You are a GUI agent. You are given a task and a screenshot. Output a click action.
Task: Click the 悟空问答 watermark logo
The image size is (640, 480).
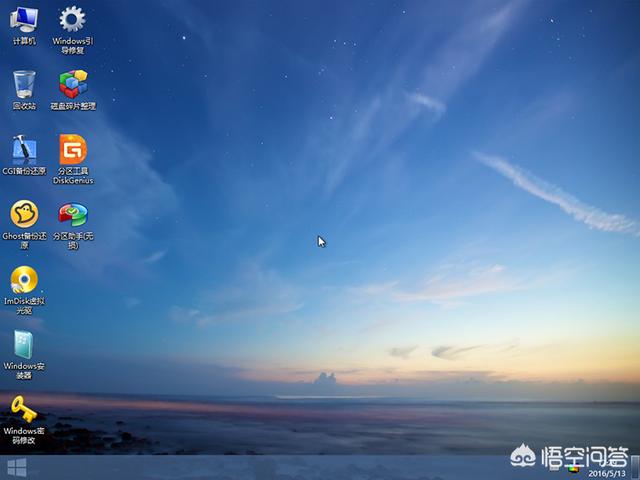pos(569,456)
